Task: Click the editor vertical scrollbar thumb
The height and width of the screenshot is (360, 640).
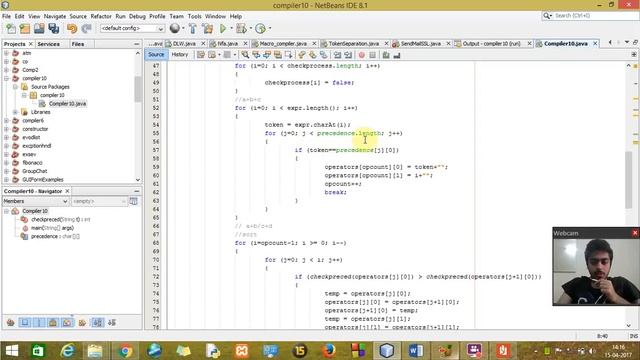Action: [x=629, y=179]
